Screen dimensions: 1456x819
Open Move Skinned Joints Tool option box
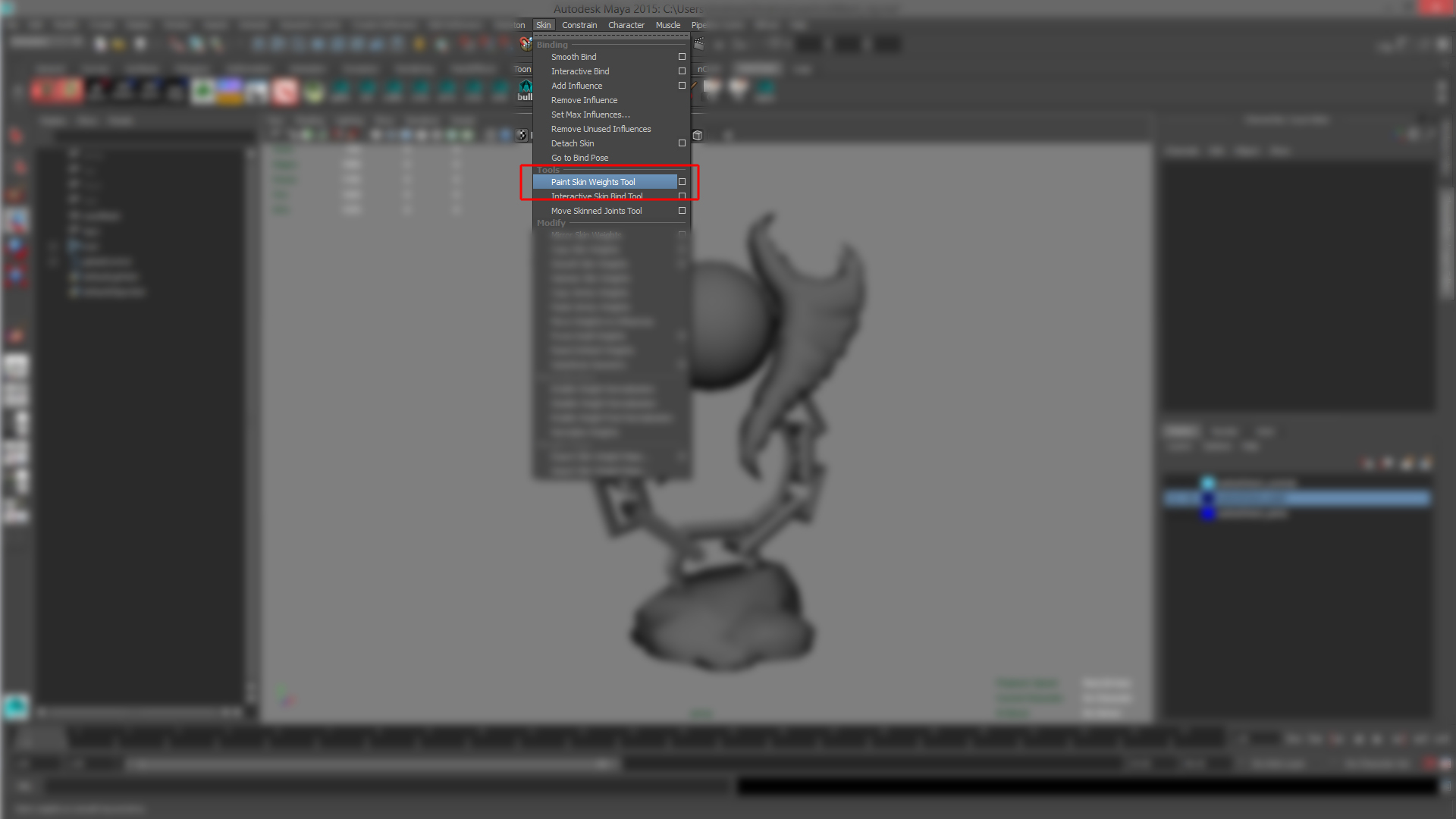tap(682, 211)
